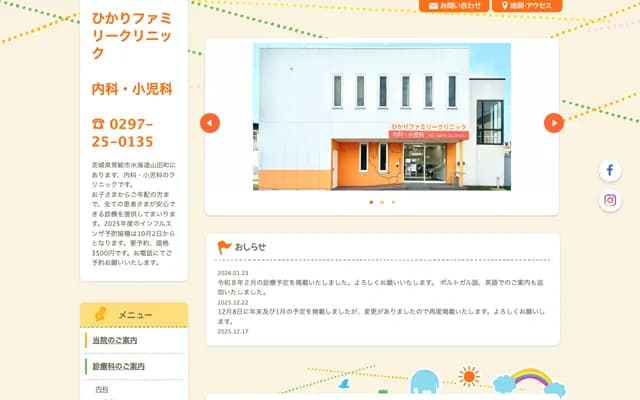Open the お問い合わせ contact button
The height and width of the screenshot is (400, 640).
[453, 5]
